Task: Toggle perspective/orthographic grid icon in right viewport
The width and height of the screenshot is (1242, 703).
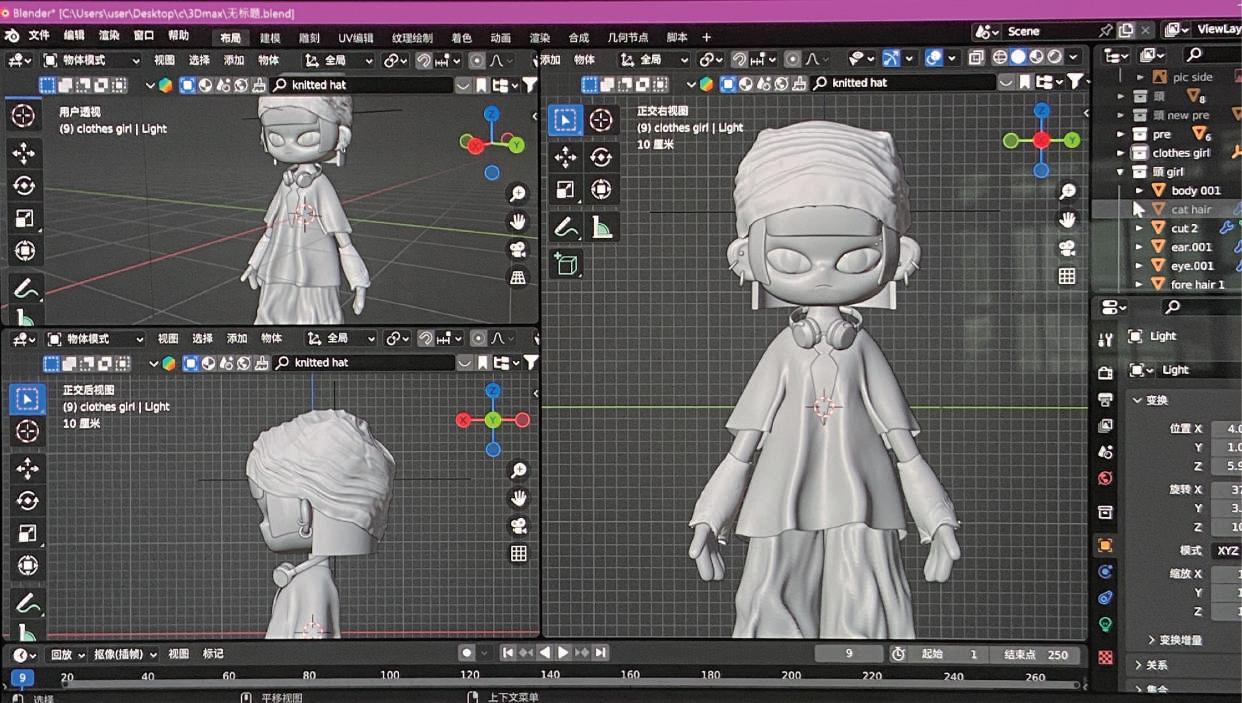Action: tap(1067, 276)
